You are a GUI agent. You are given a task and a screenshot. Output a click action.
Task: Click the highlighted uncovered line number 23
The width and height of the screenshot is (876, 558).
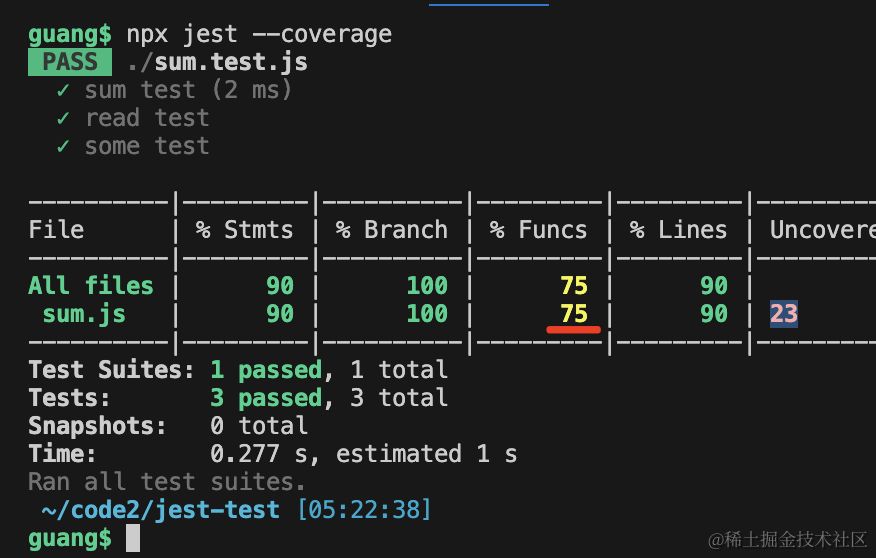(783, 314)
